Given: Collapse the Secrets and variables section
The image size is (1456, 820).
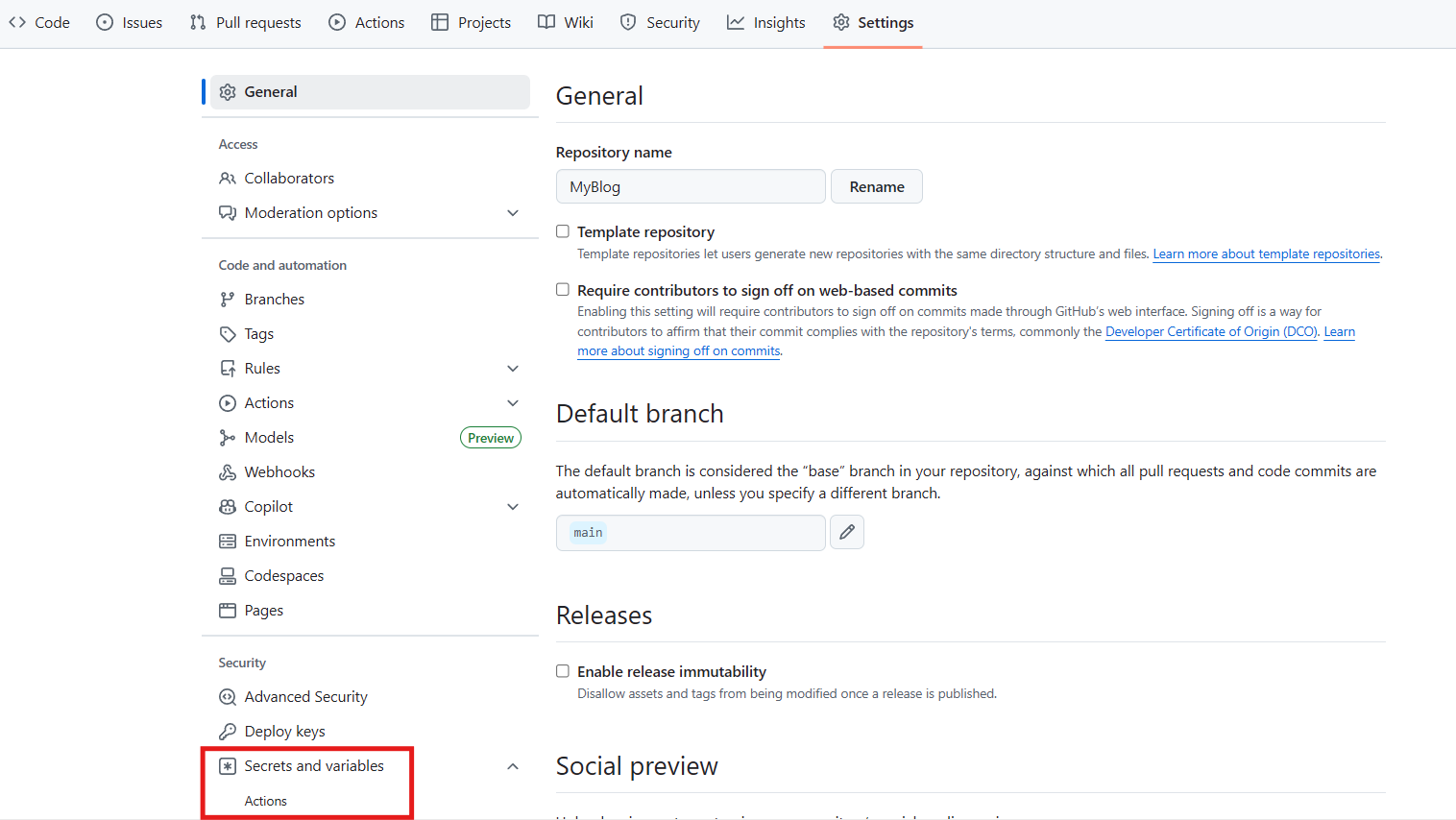Looking at the screenshot, I should coord(513,766).
